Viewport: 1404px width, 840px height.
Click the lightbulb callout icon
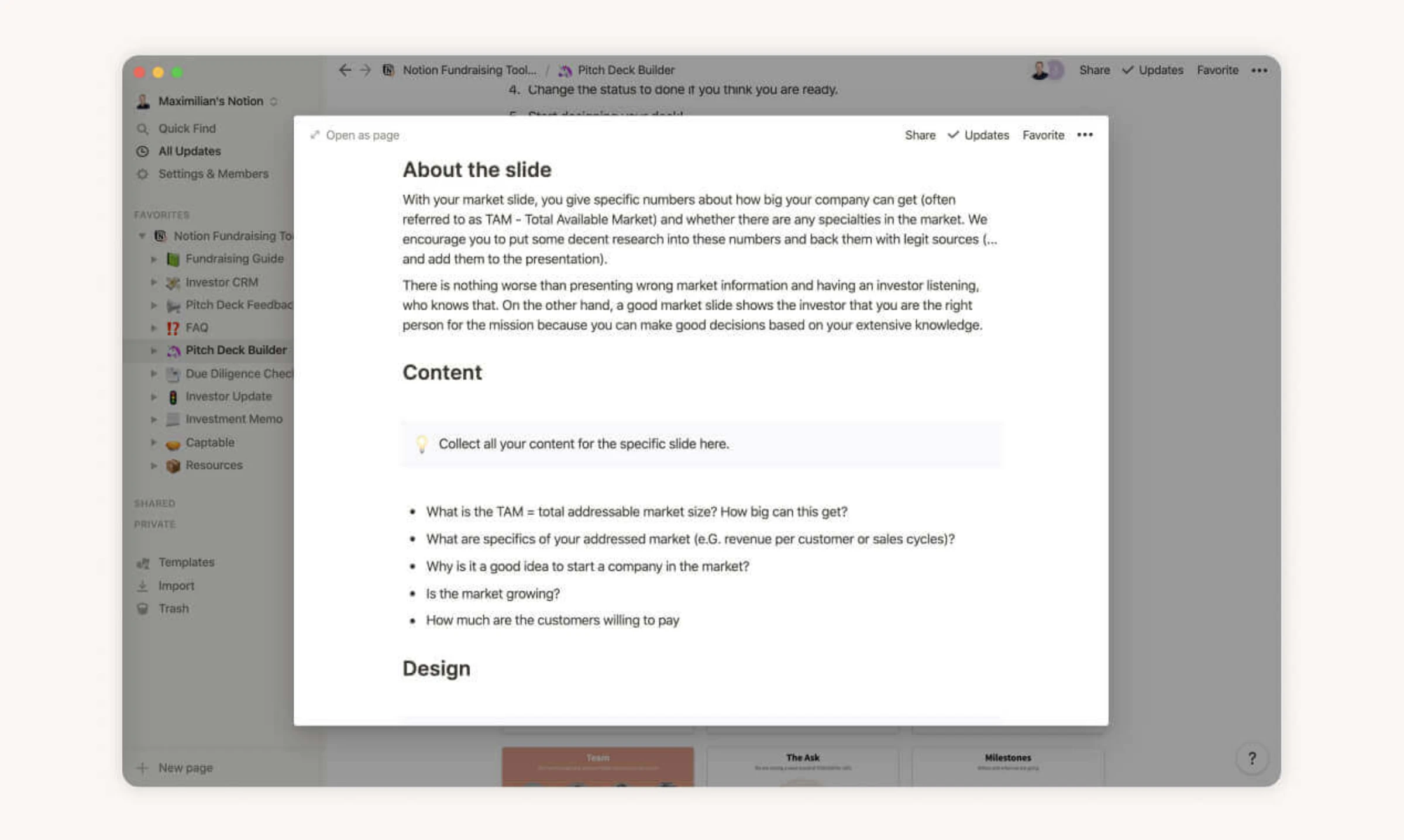[421, 444]
